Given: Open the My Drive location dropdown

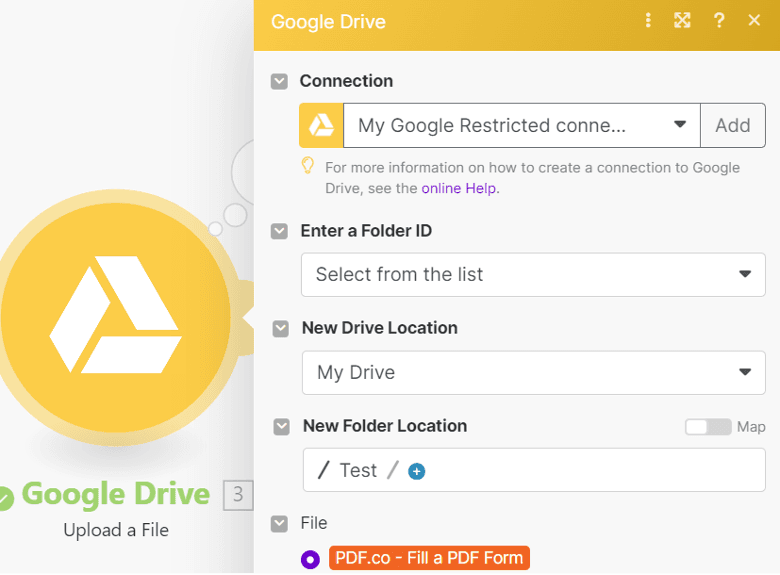Looking at the screenshot, I should click(533, 373).
